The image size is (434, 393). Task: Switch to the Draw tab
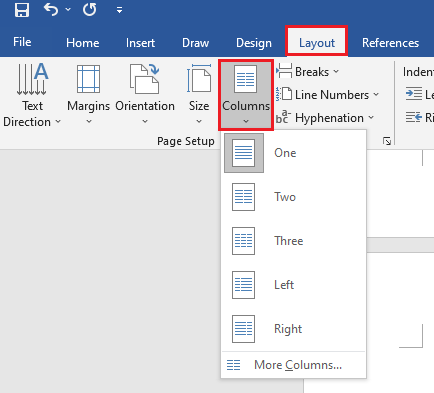coord(196,43)
